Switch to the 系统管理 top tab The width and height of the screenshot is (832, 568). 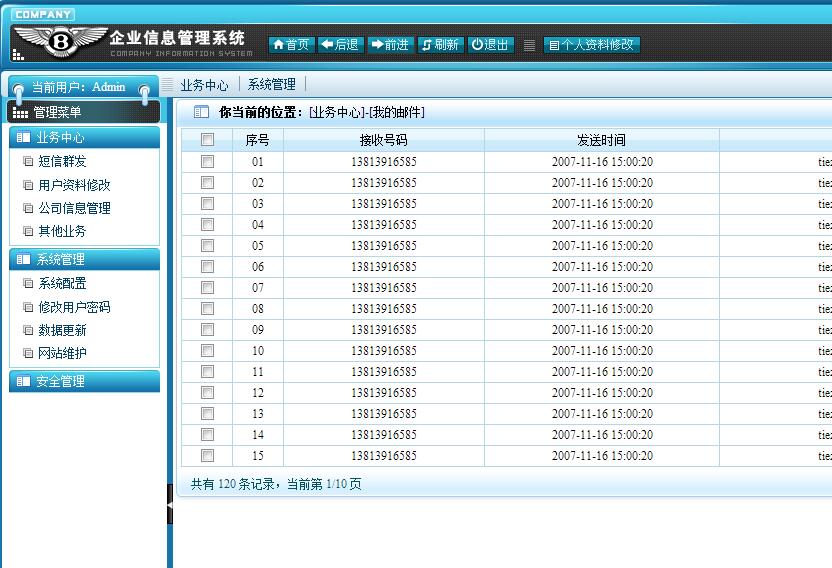tap(272, 85)
